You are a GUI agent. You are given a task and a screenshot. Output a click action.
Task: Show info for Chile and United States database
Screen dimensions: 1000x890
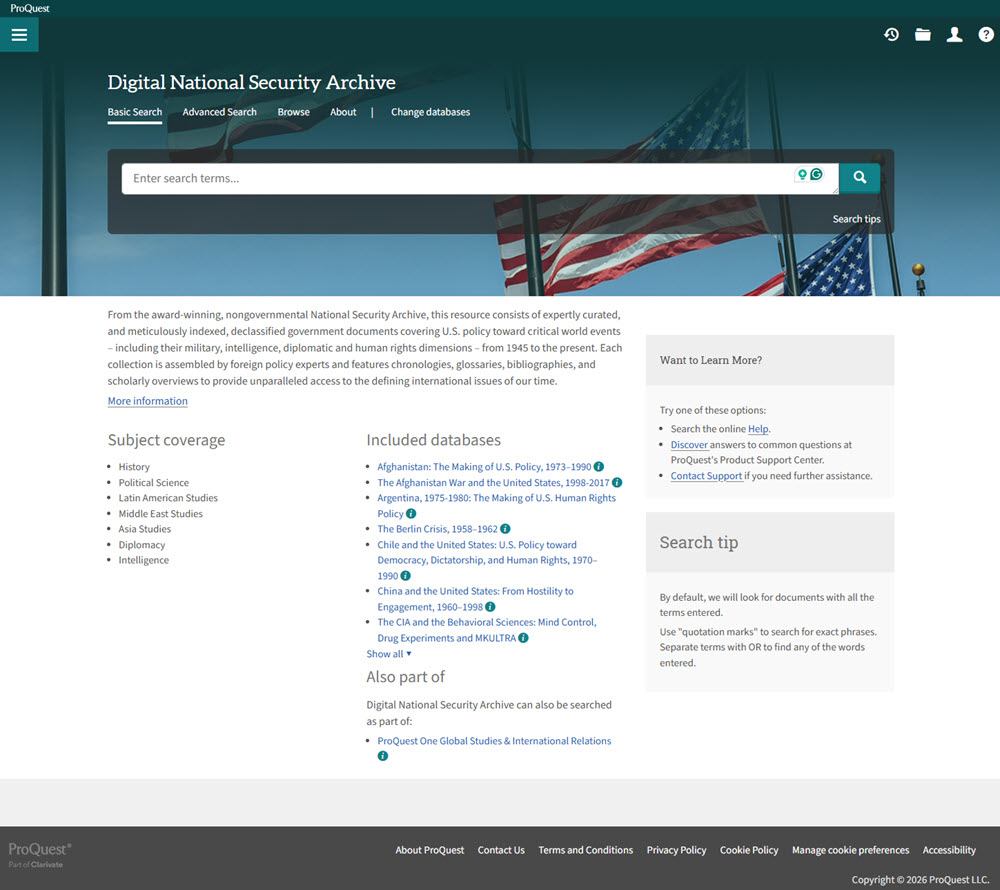point(405,576)
